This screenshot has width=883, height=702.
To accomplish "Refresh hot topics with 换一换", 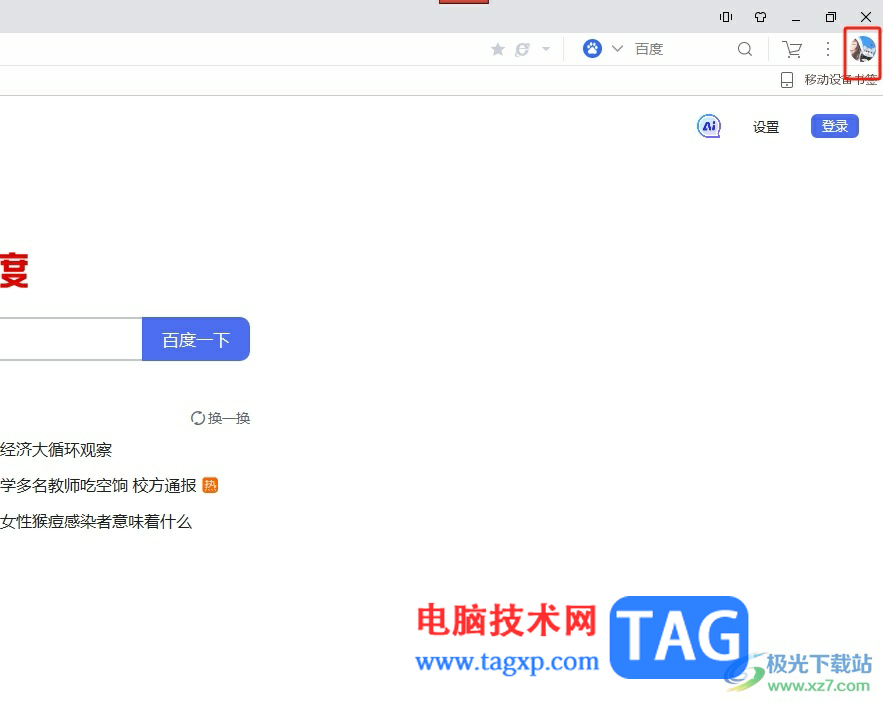I will 220,418.
